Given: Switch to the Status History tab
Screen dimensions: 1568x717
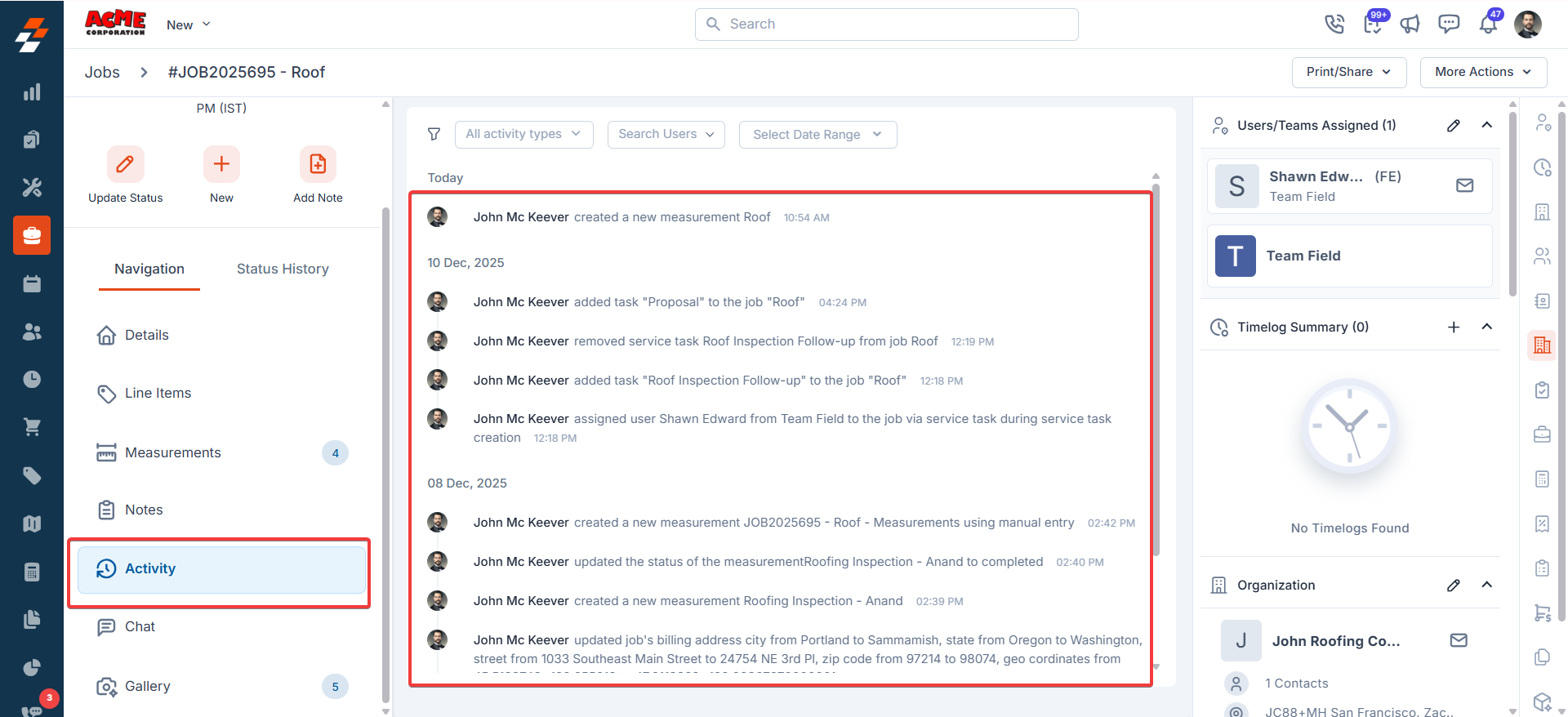Looking at the screenshot, I should click(283, 269).
